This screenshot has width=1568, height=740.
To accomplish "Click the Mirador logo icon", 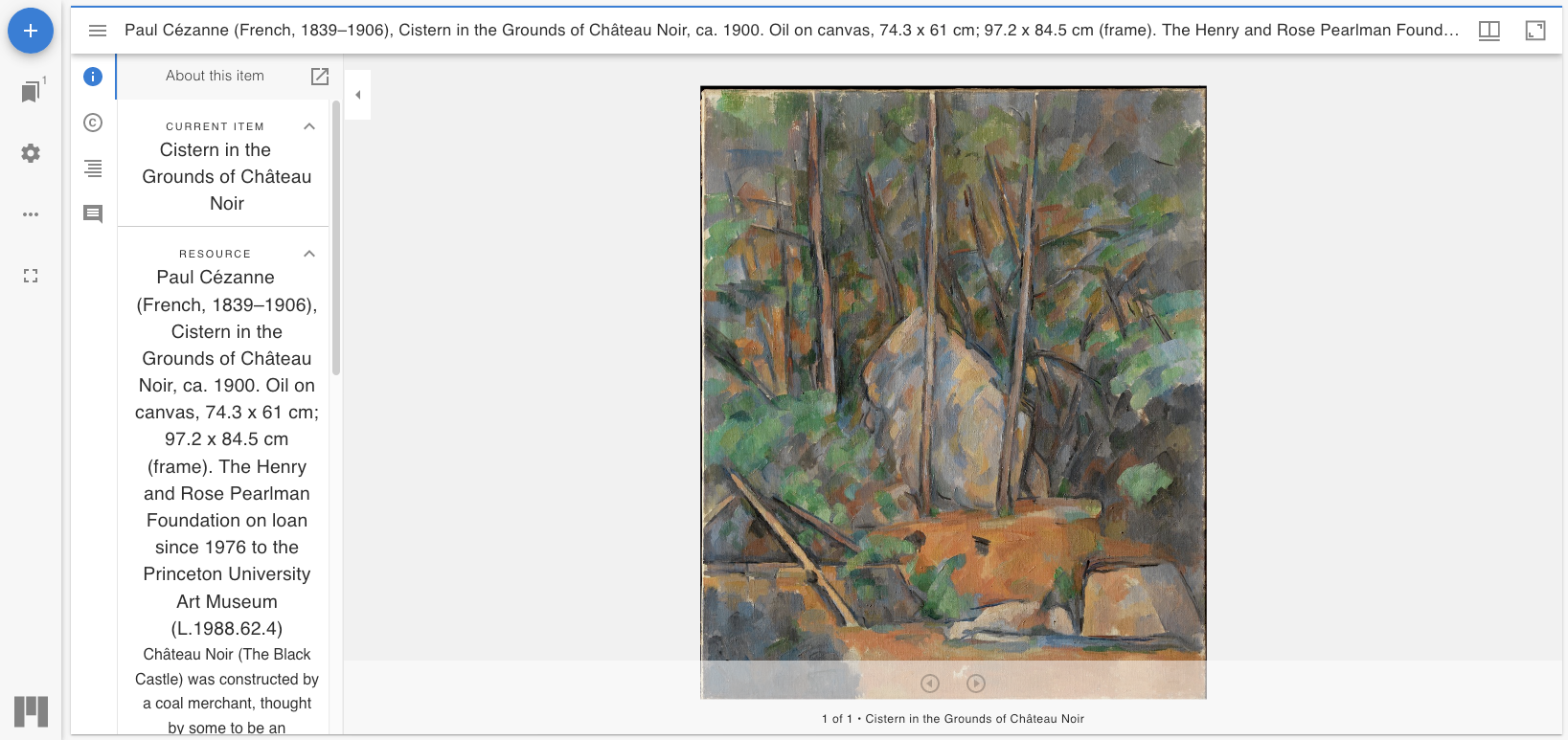I will coord(32,711).
